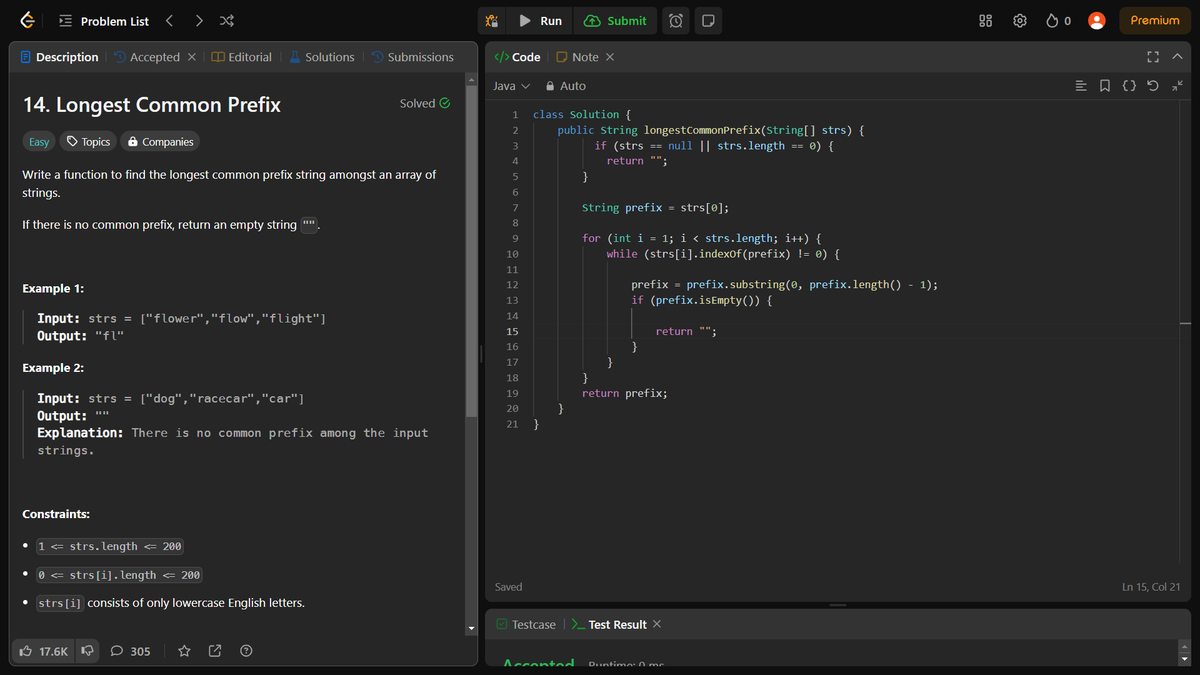This screenshot has width=1200, height=675.
Task: Click the 'Ln 15, Col 21' status text
Action: [1151, 587]
